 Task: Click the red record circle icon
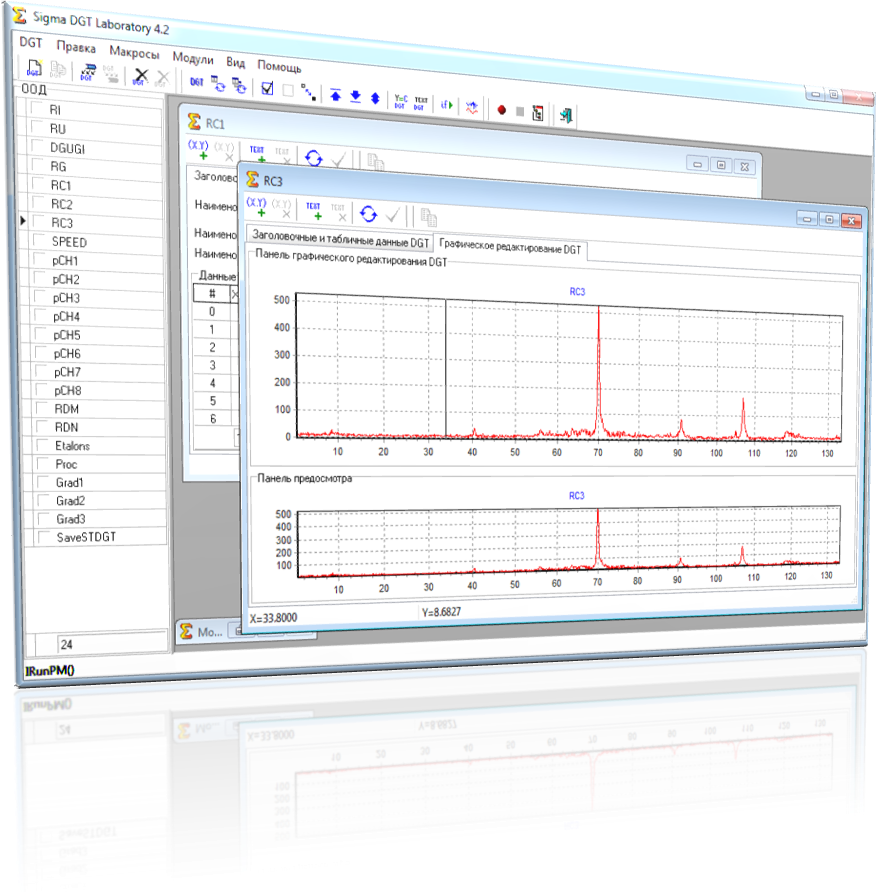click(501, 110)
